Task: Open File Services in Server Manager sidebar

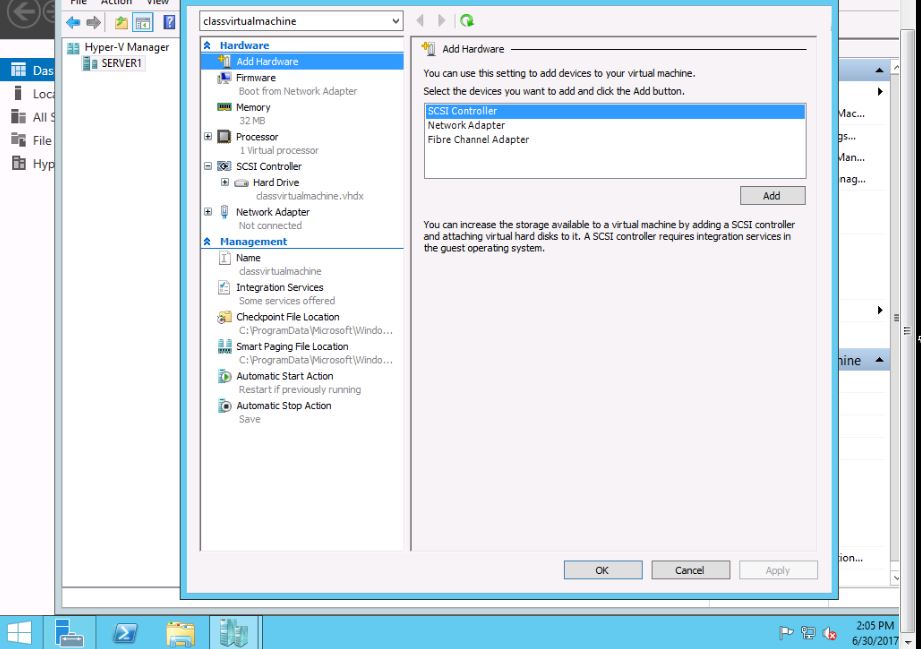Action: (28, 140)
